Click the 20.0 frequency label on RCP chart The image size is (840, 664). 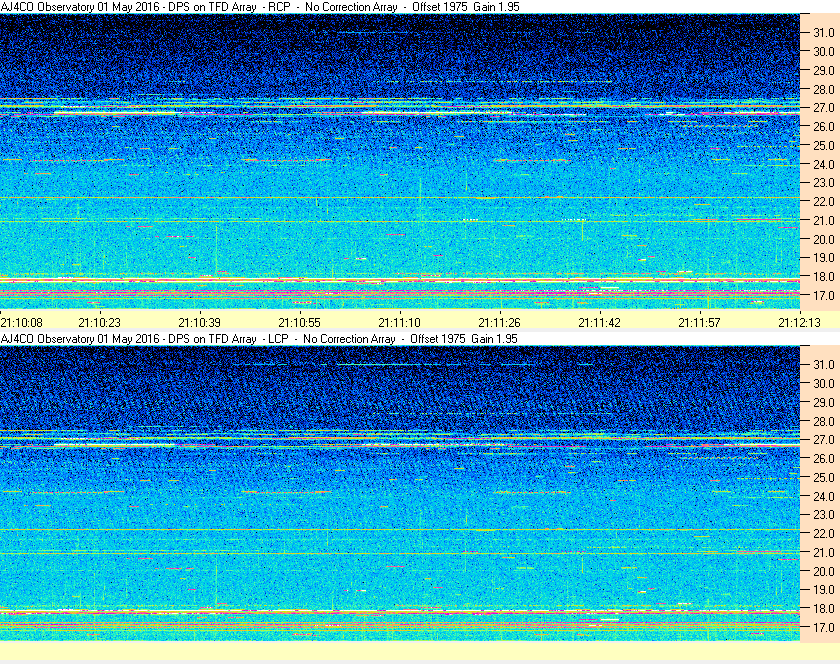click(x=824, y=240)
